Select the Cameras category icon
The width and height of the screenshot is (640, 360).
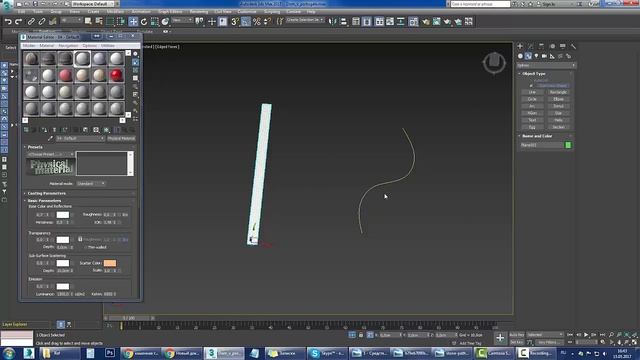544,56
